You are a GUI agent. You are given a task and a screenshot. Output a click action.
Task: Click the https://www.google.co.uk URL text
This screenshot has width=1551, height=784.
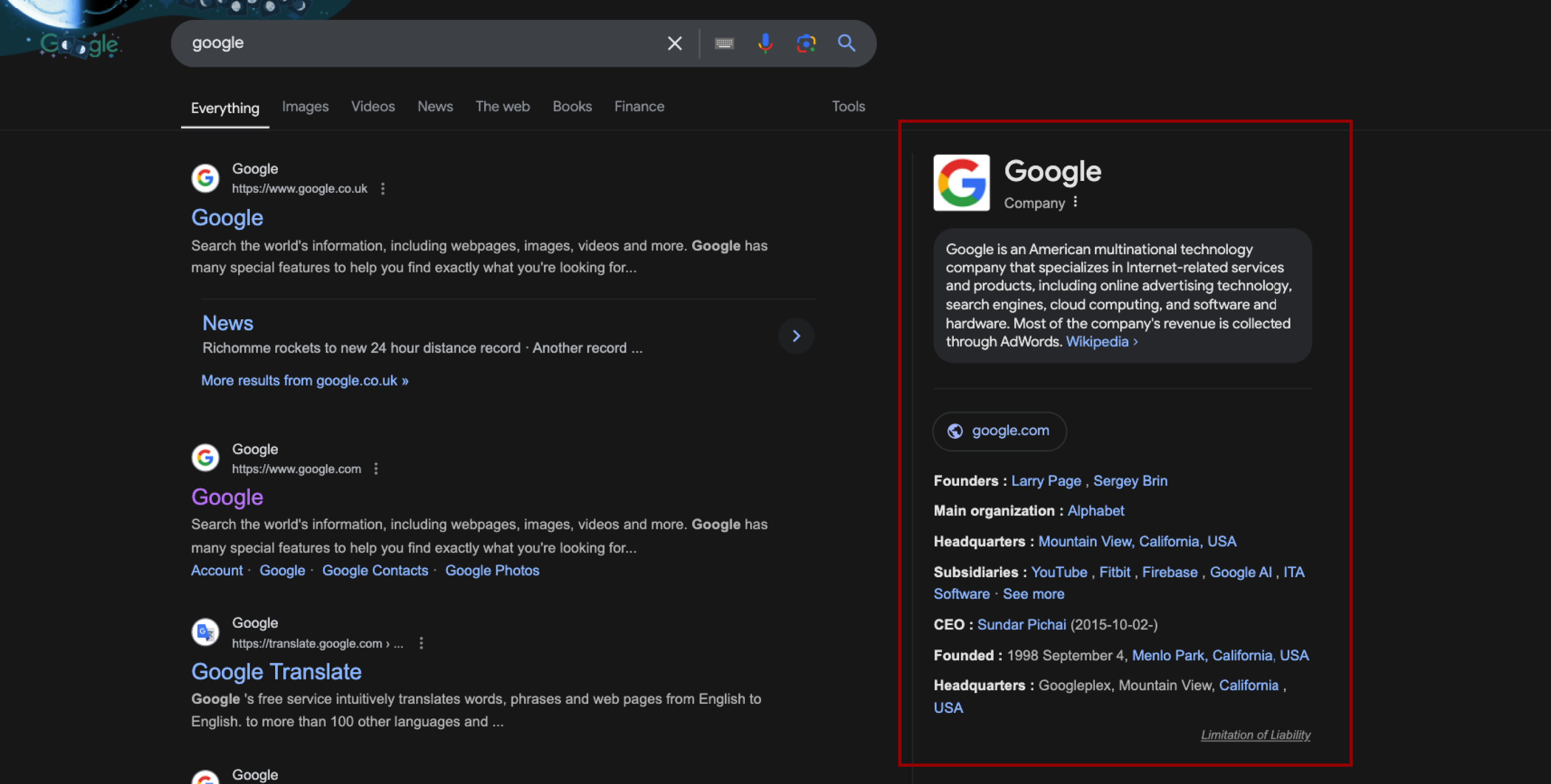(299, 189)
